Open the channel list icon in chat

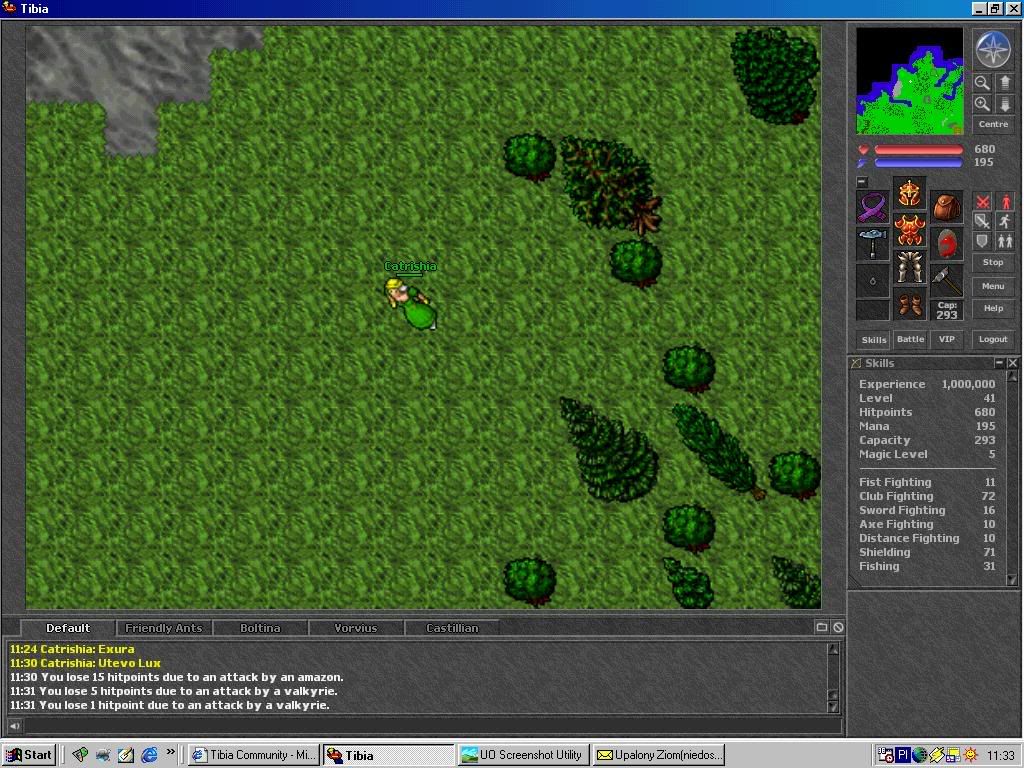(x=822, y=628)
